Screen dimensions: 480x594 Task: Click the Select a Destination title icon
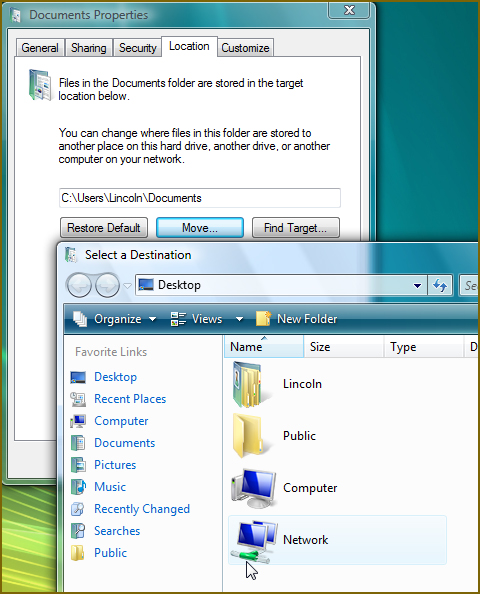pos(71,255)
